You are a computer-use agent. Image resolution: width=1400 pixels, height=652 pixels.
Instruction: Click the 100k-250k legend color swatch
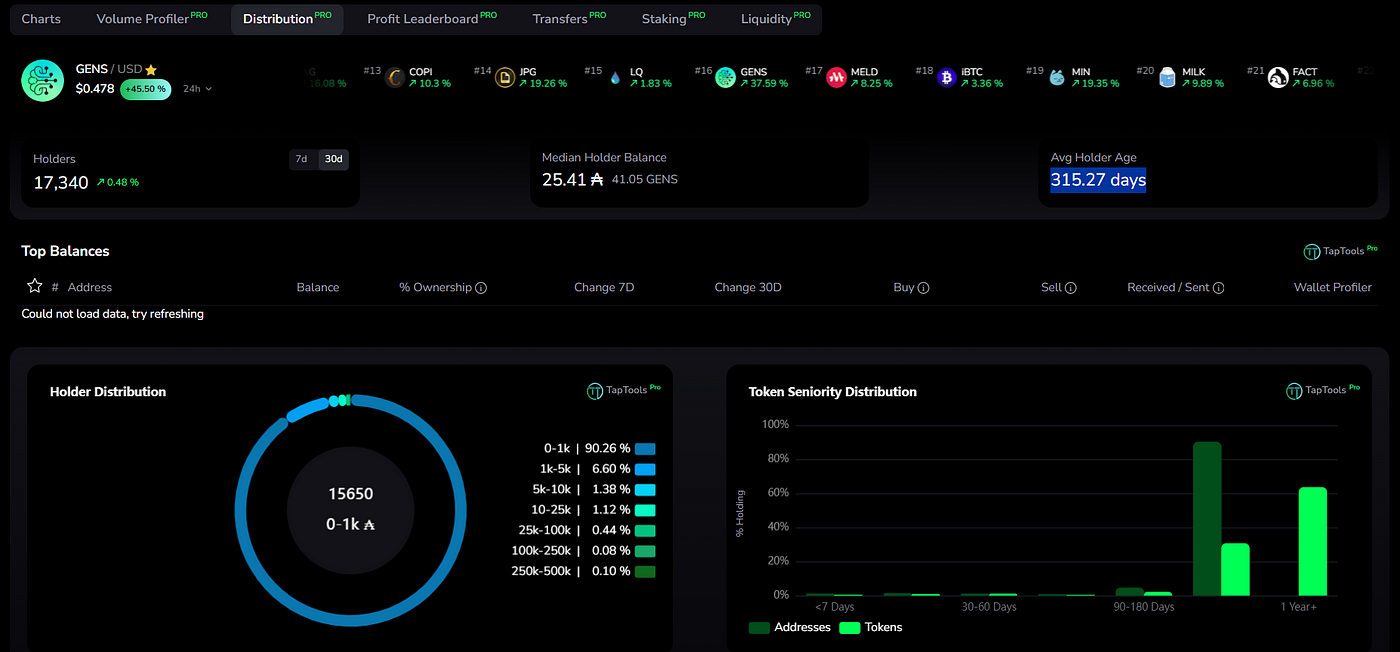click(x=645, y=551)
